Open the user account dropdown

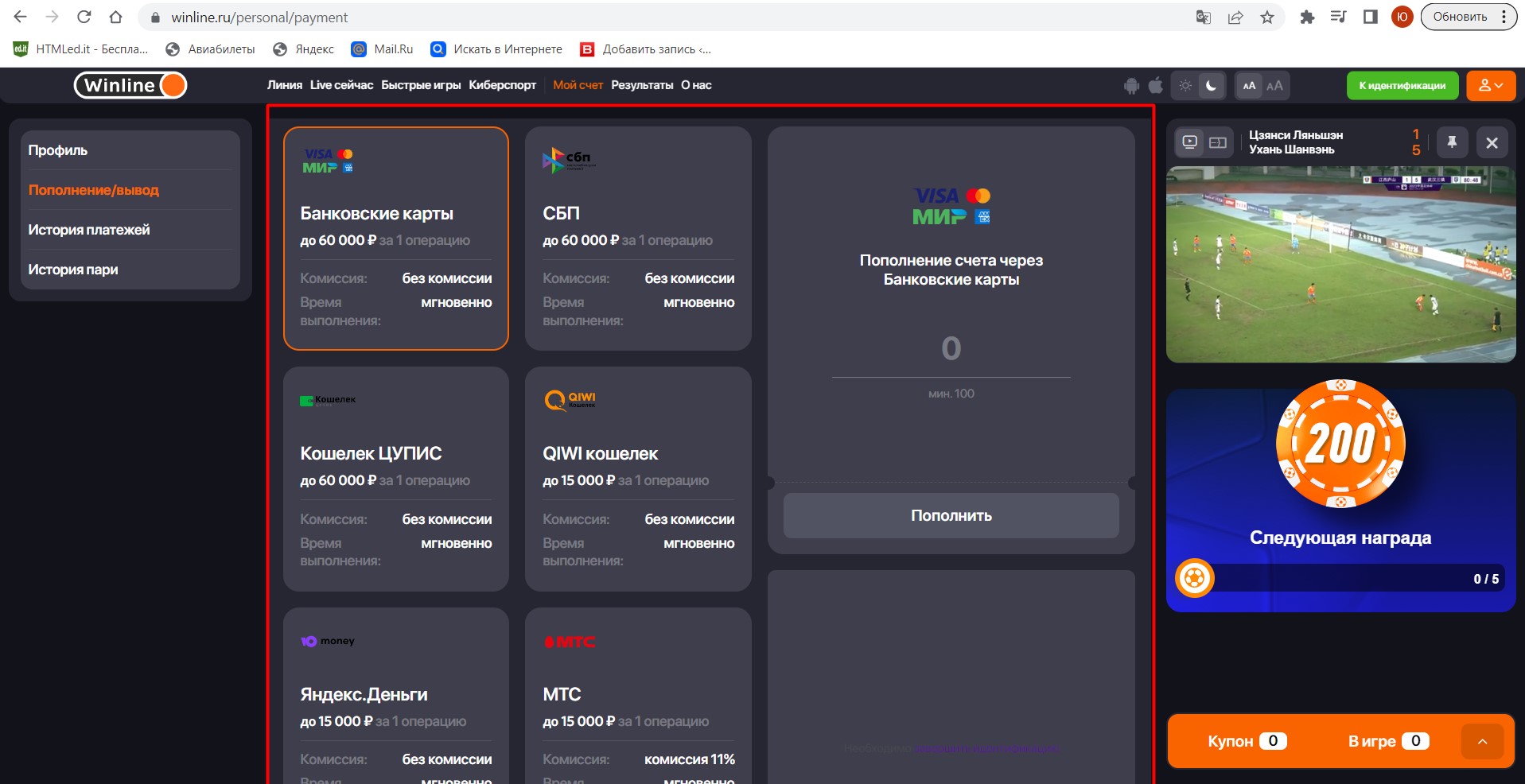pyautogui.click(x=1491, y=86)
